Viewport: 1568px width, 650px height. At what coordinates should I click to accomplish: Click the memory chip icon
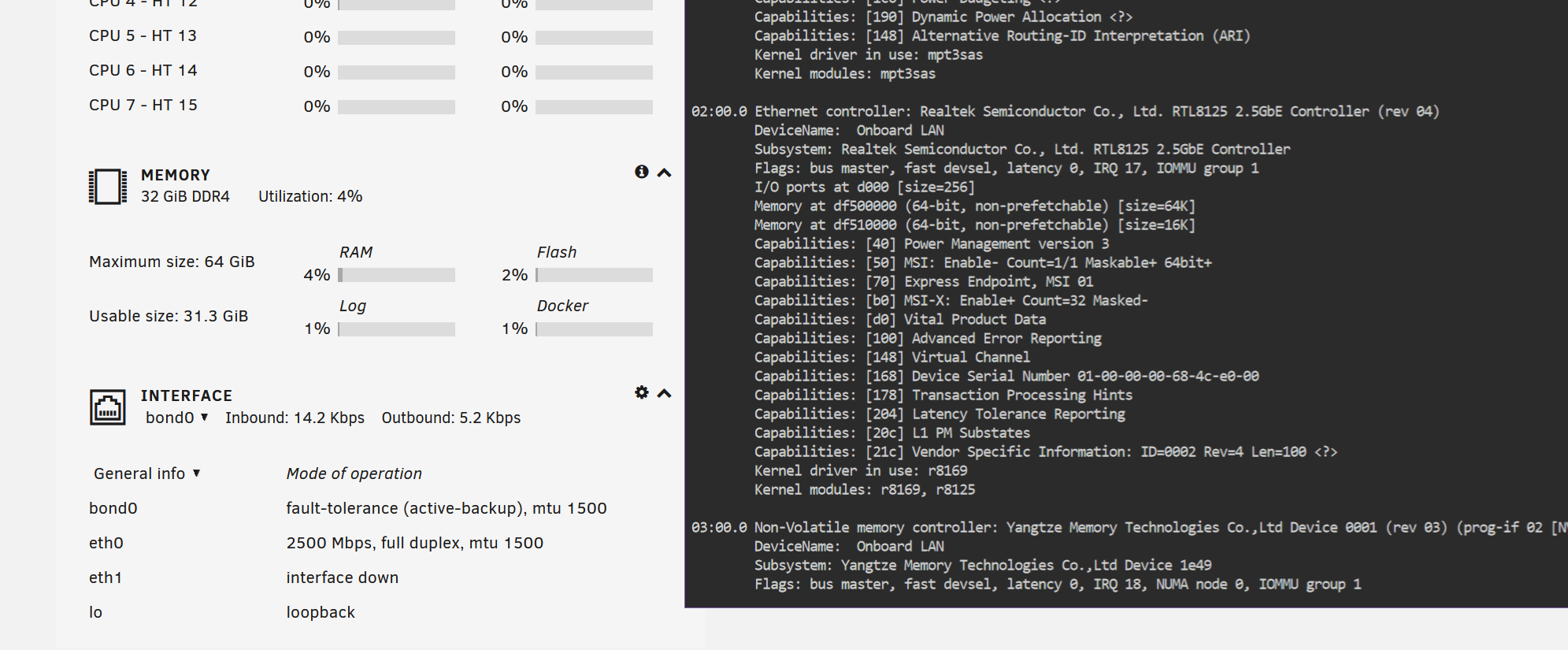(x=108, y=187)
